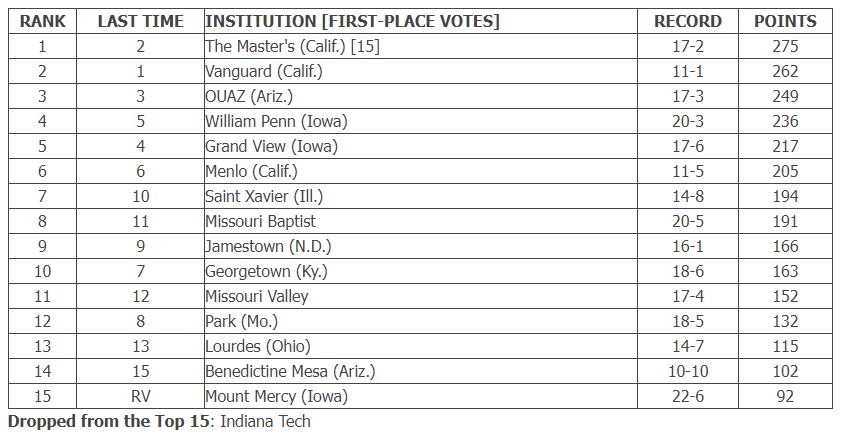The height and width of the screenshot is (437, 842).
Task: Click the 10-10 record for Benedictine Mesa
Action: (x=688, y=371)
